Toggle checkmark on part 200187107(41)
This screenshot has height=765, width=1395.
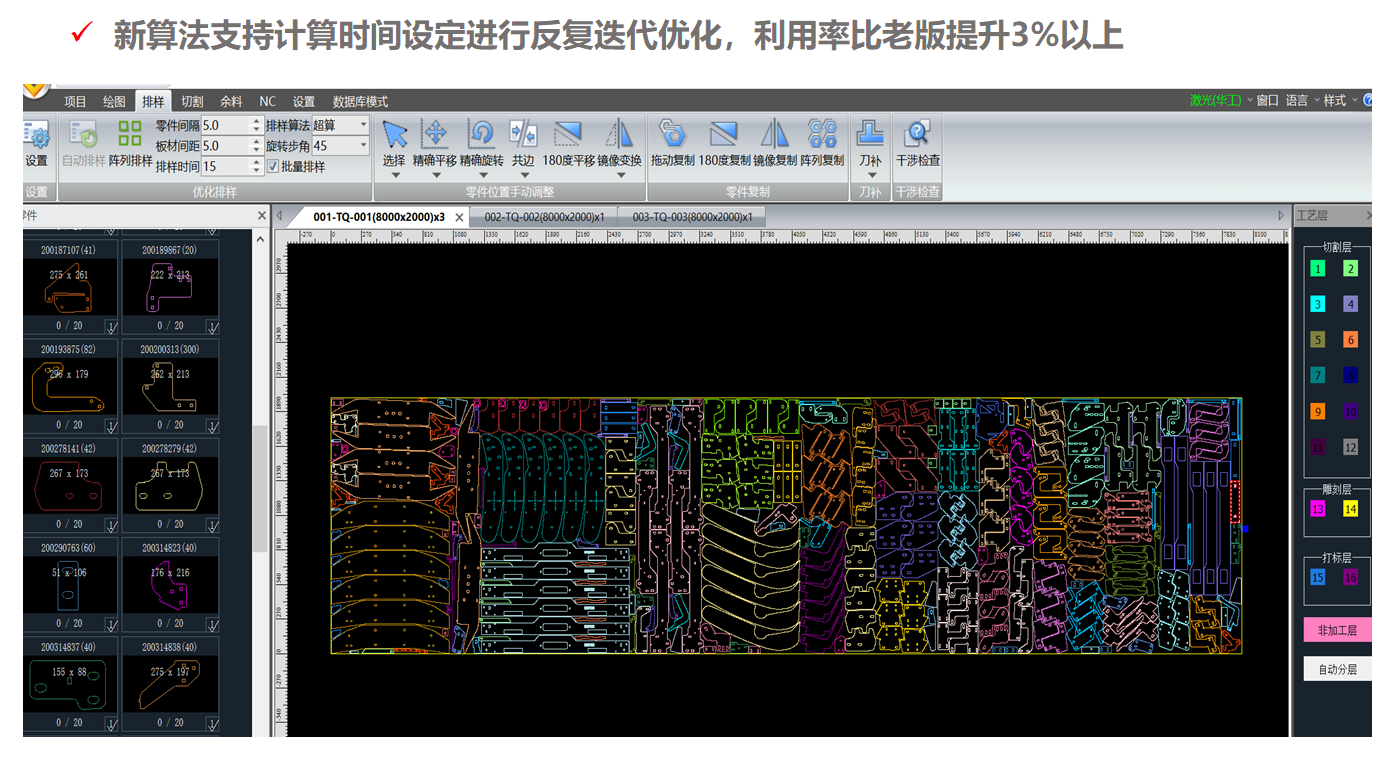pos(111,326)
